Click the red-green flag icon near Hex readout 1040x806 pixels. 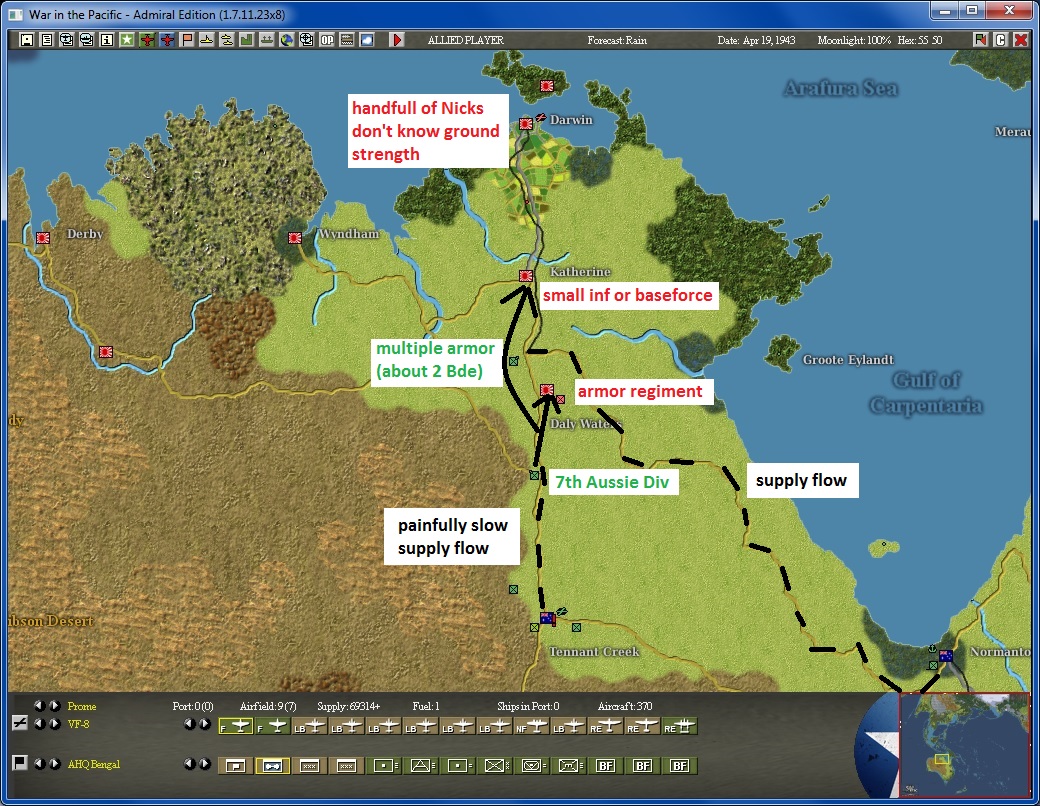coord(980,40)
